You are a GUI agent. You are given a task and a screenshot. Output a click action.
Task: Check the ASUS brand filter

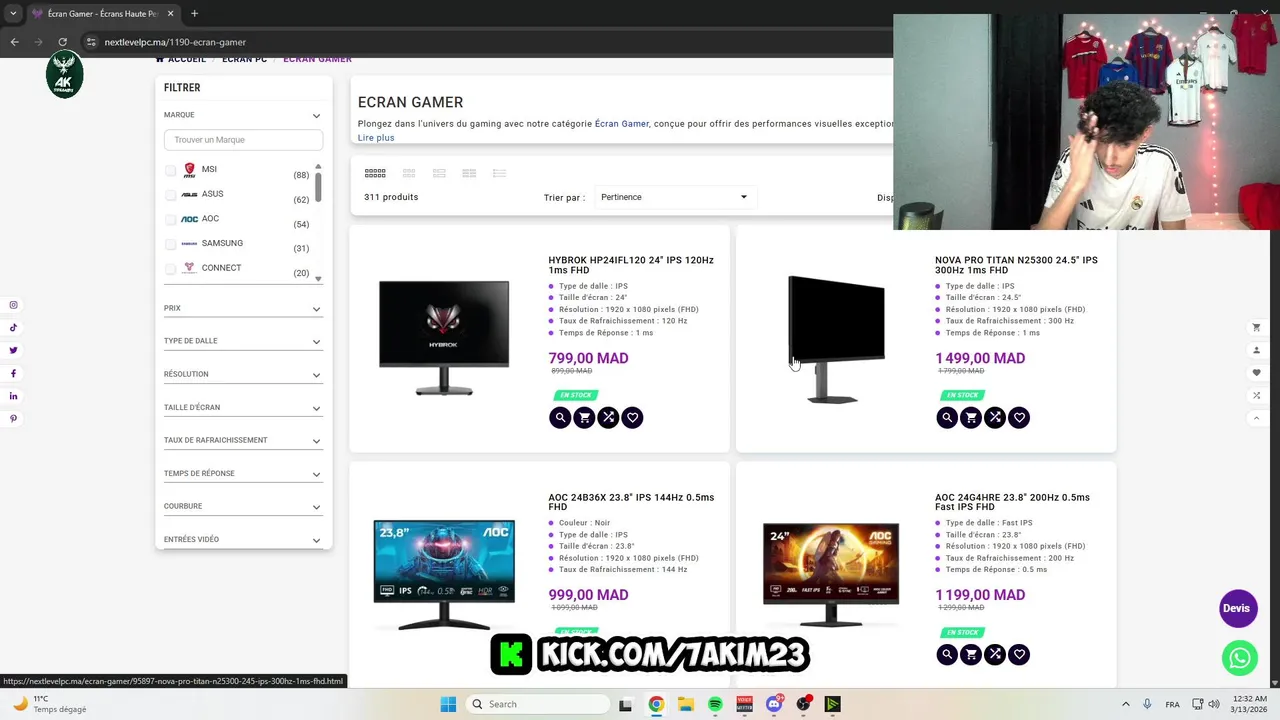pos(170,195)
